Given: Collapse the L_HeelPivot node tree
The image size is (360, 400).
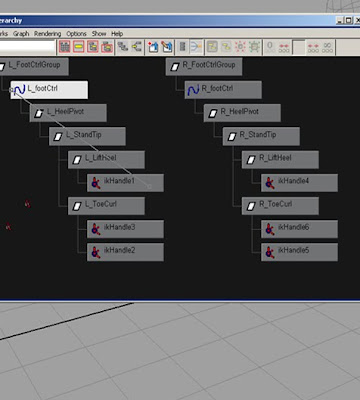Looking at the screenshot, I should click(x=68, y=113).
